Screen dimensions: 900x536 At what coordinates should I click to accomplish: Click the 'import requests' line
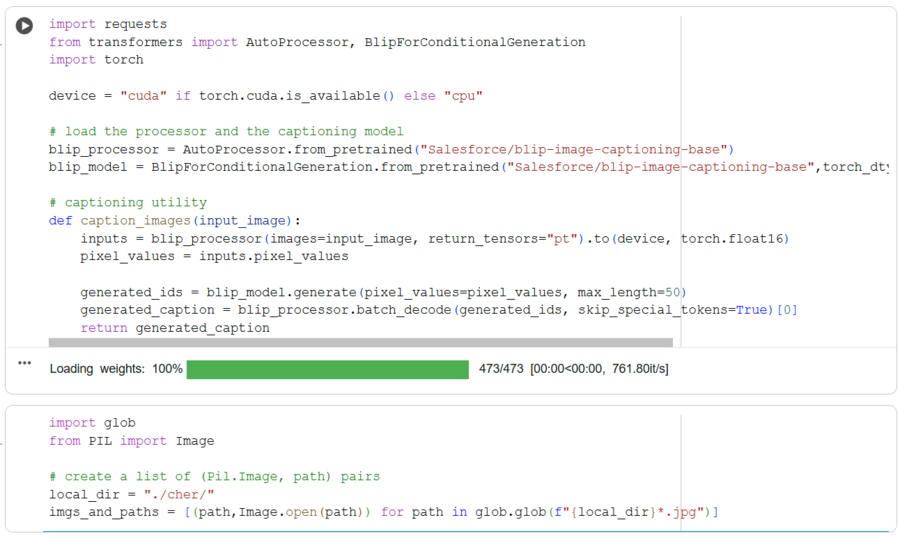(x=108, y=24)
